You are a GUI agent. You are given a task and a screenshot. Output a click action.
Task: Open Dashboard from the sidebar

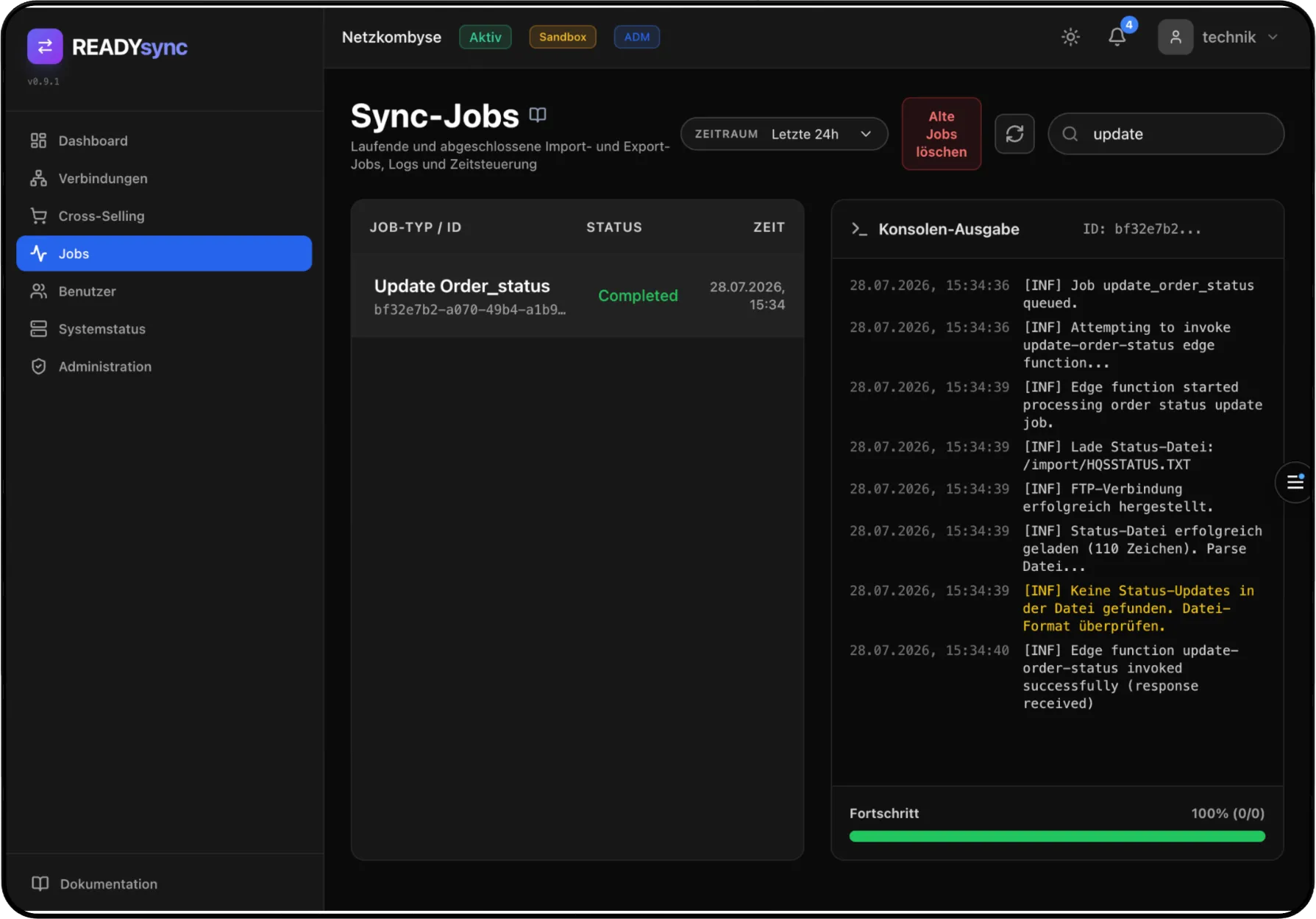[x=164, y=141]
